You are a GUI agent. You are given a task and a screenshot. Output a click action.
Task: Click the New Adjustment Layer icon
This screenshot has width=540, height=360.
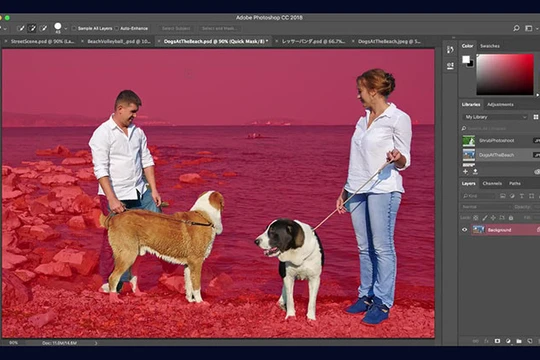(508, 341)
